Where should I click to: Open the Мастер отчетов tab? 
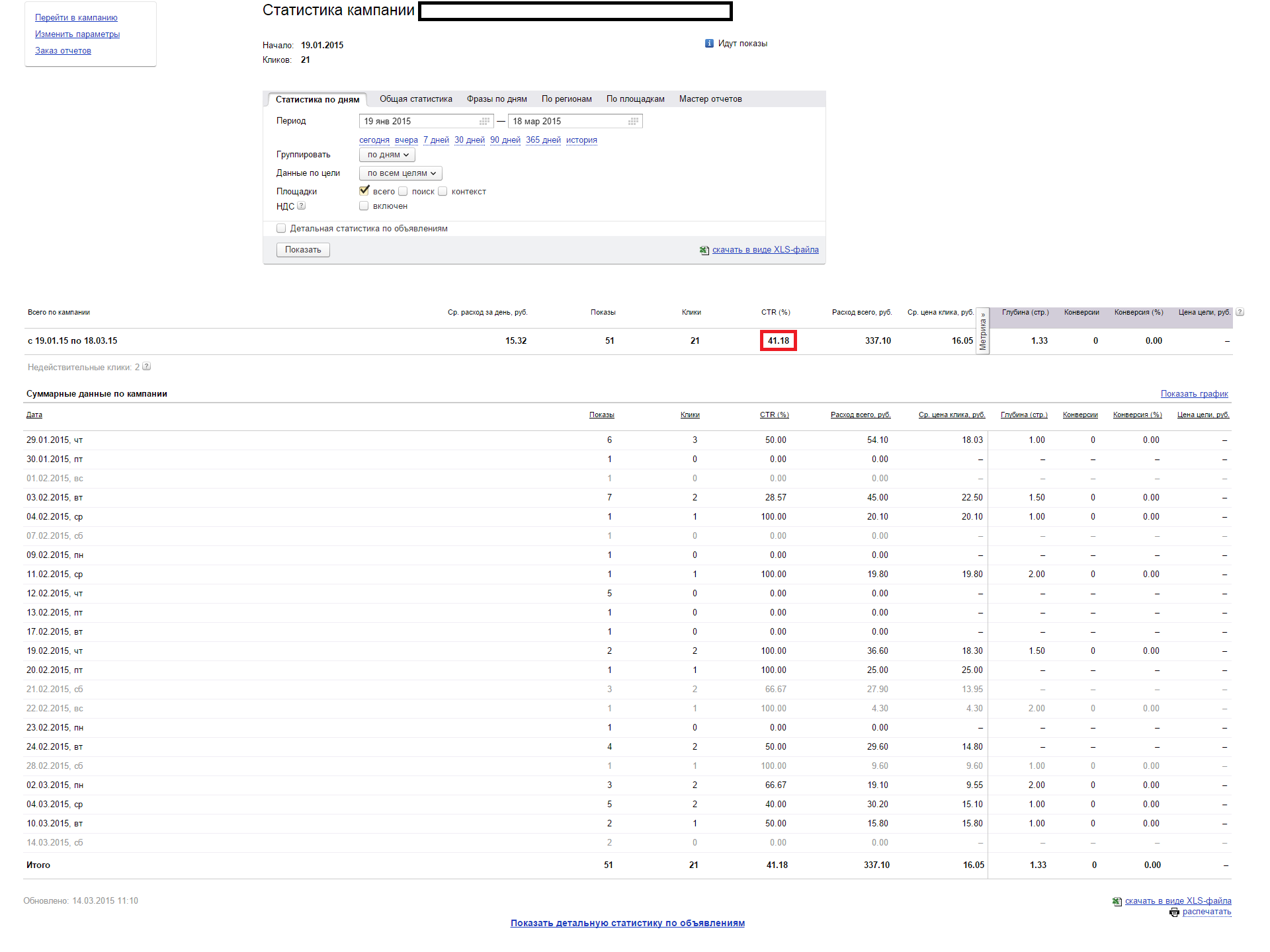[x=710, y=99]
